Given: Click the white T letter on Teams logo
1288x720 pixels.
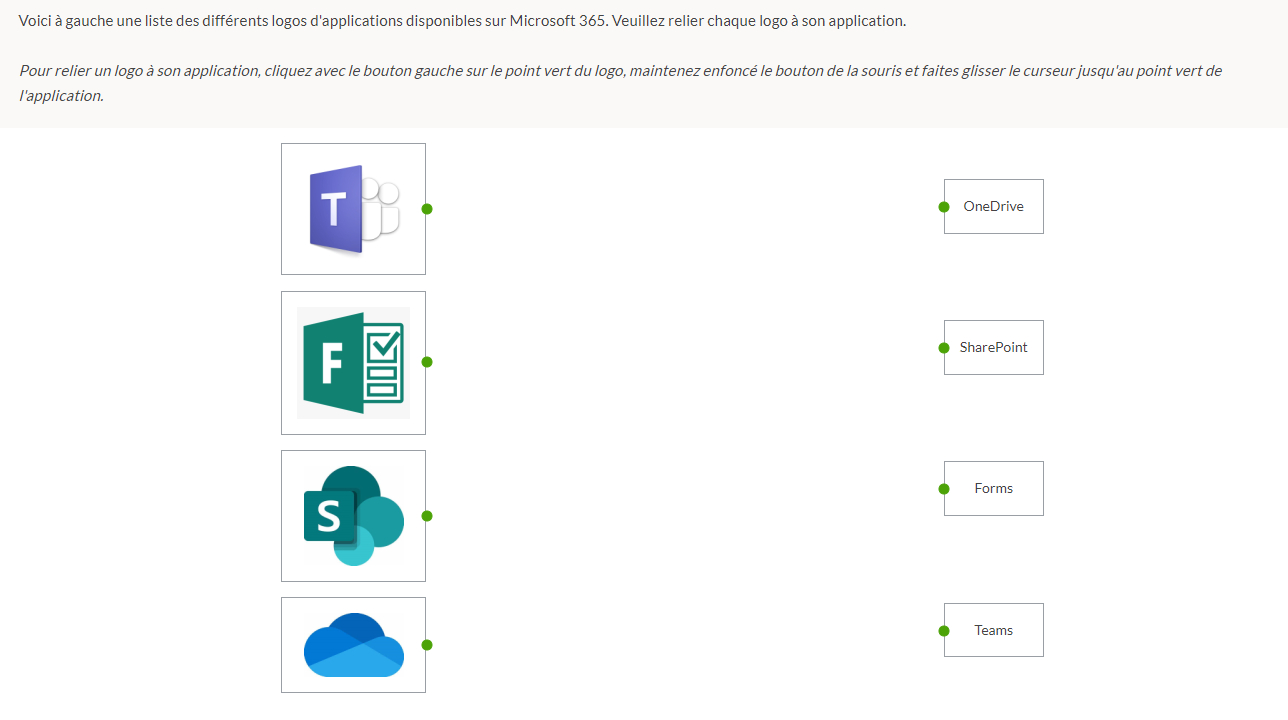Looking at the screenshot, I should [x=333, y=209].
